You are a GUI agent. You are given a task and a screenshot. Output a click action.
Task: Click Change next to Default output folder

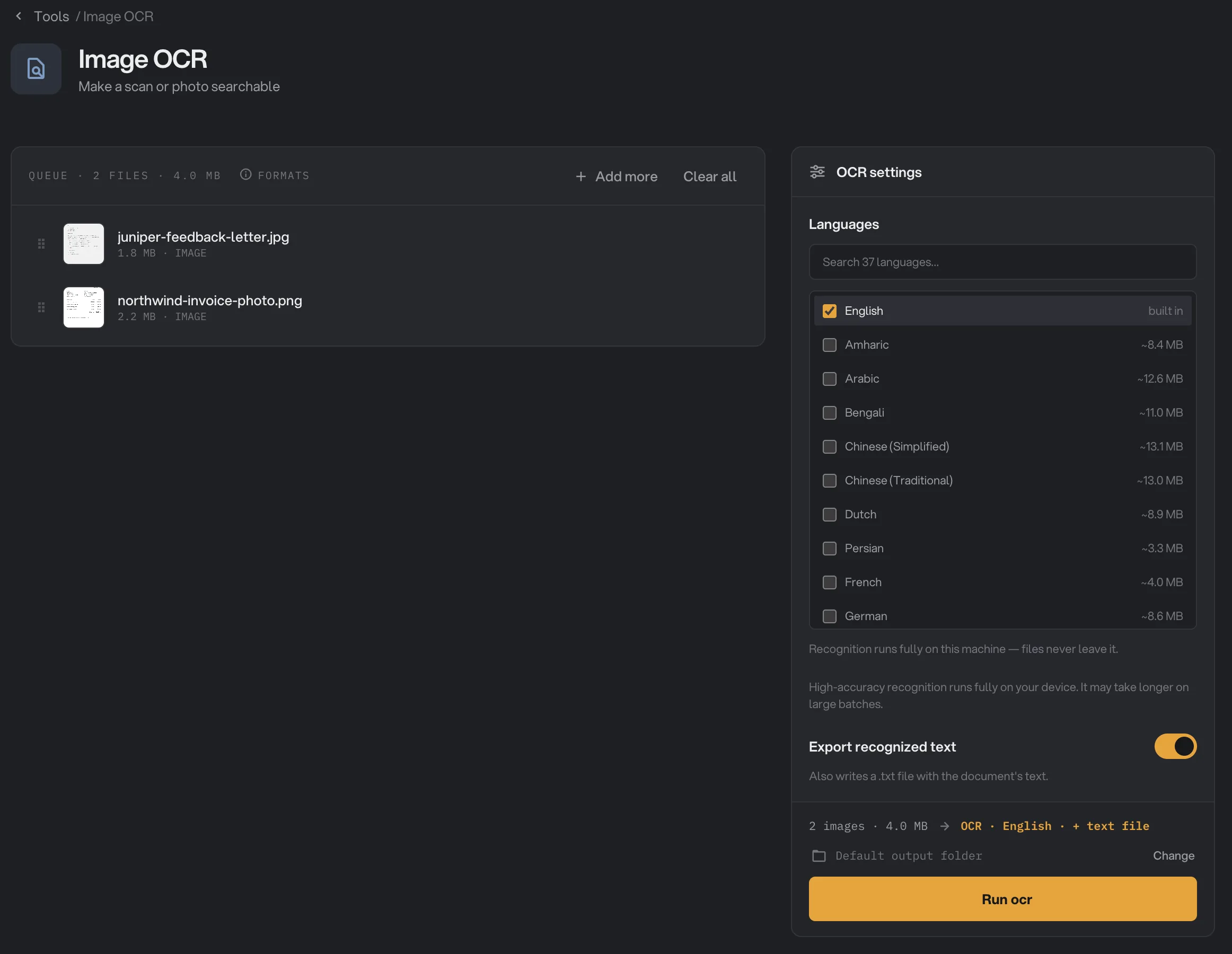(x=1173, y=856)
